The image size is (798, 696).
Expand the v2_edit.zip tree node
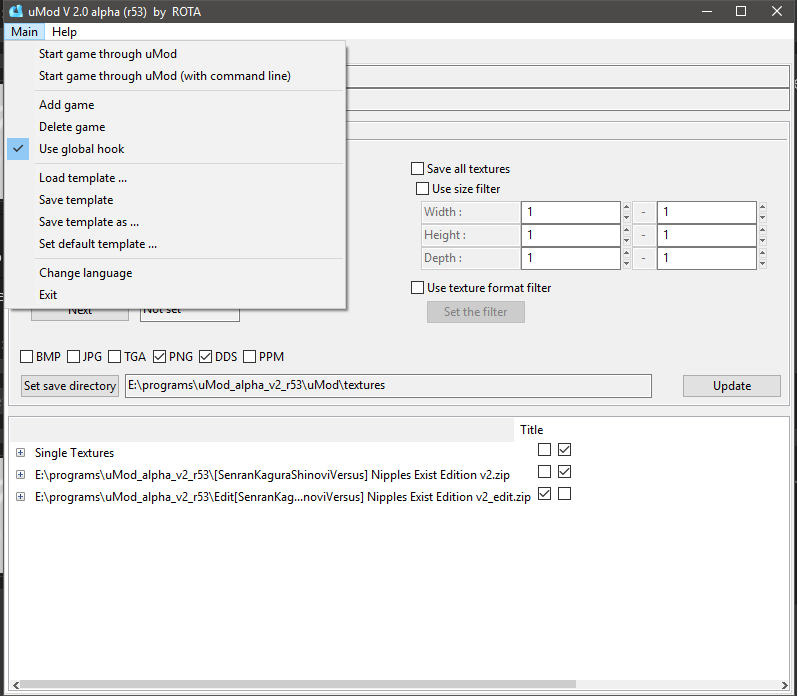coord(20,497)
